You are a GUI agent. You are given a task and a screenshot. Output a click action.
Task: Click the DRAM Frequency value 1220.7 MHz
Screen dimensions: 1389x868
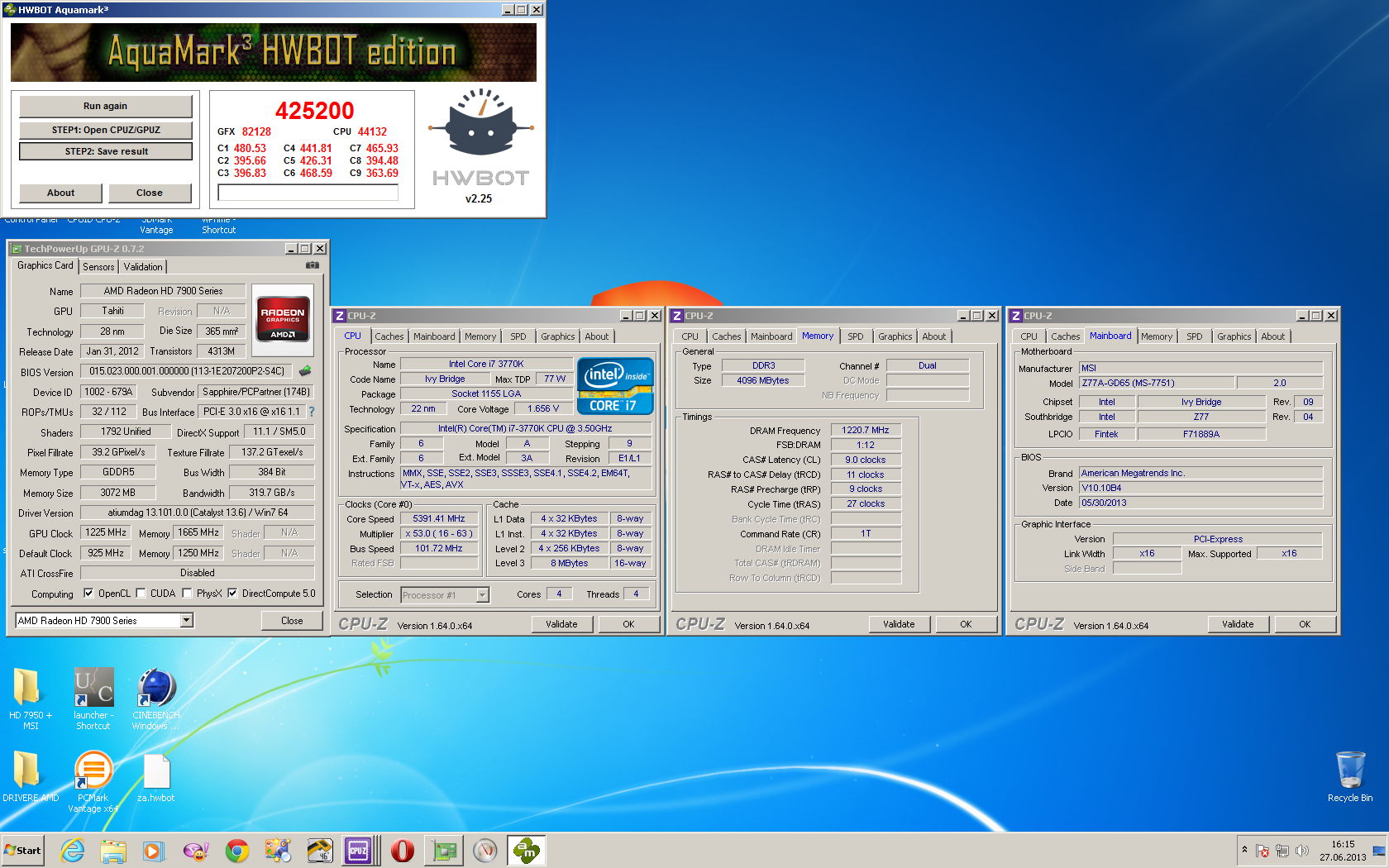coord(866,430)
